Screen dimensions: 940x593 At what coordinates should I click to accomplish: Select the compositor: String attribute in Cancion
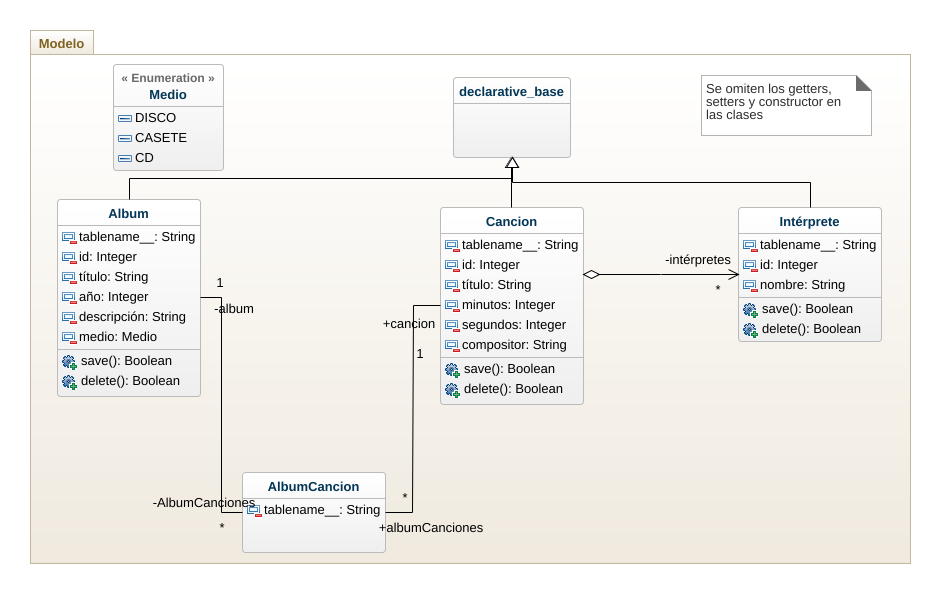click(514, 345)
